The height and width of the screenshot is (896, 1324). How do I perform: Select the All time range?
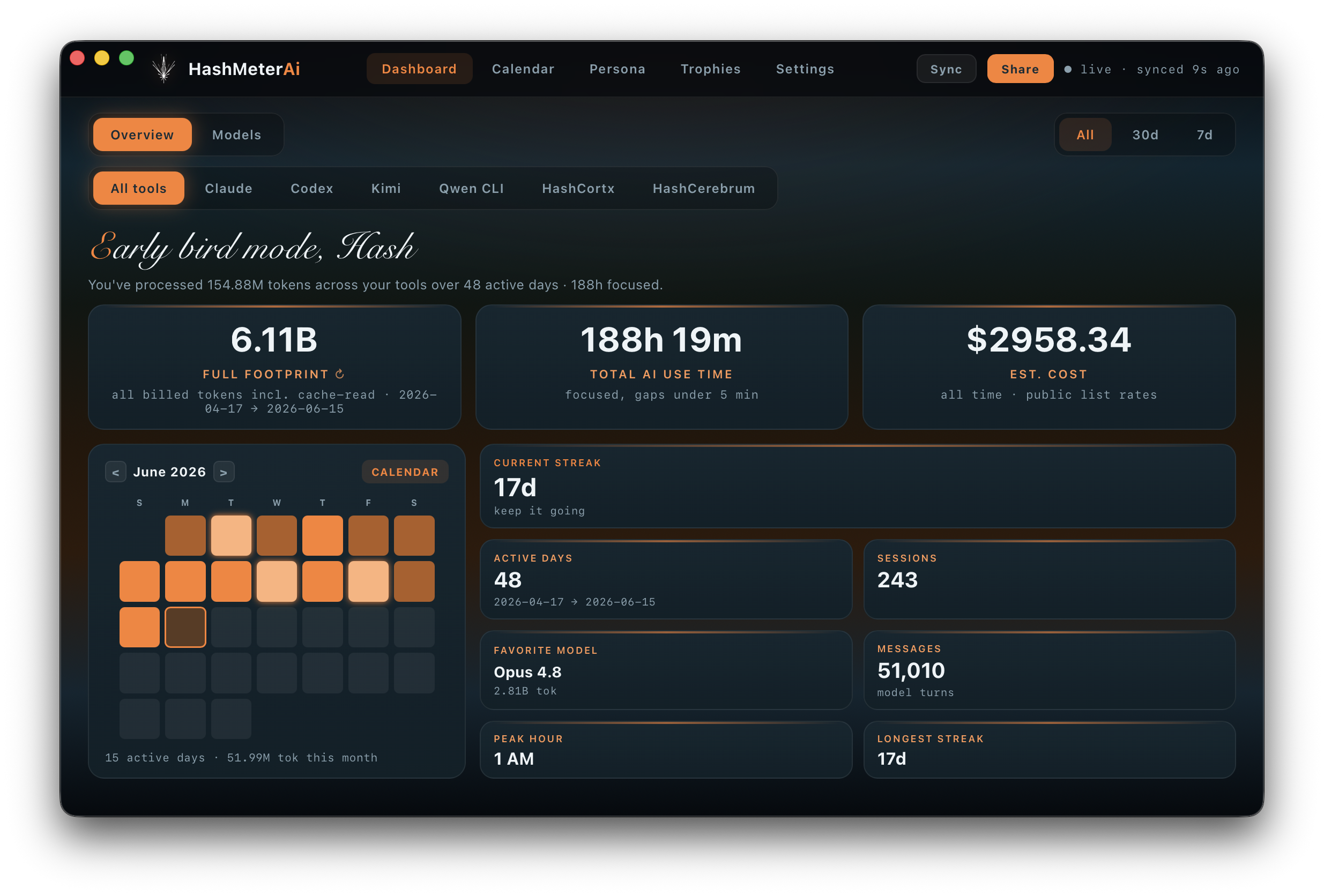click(1085, 135)
